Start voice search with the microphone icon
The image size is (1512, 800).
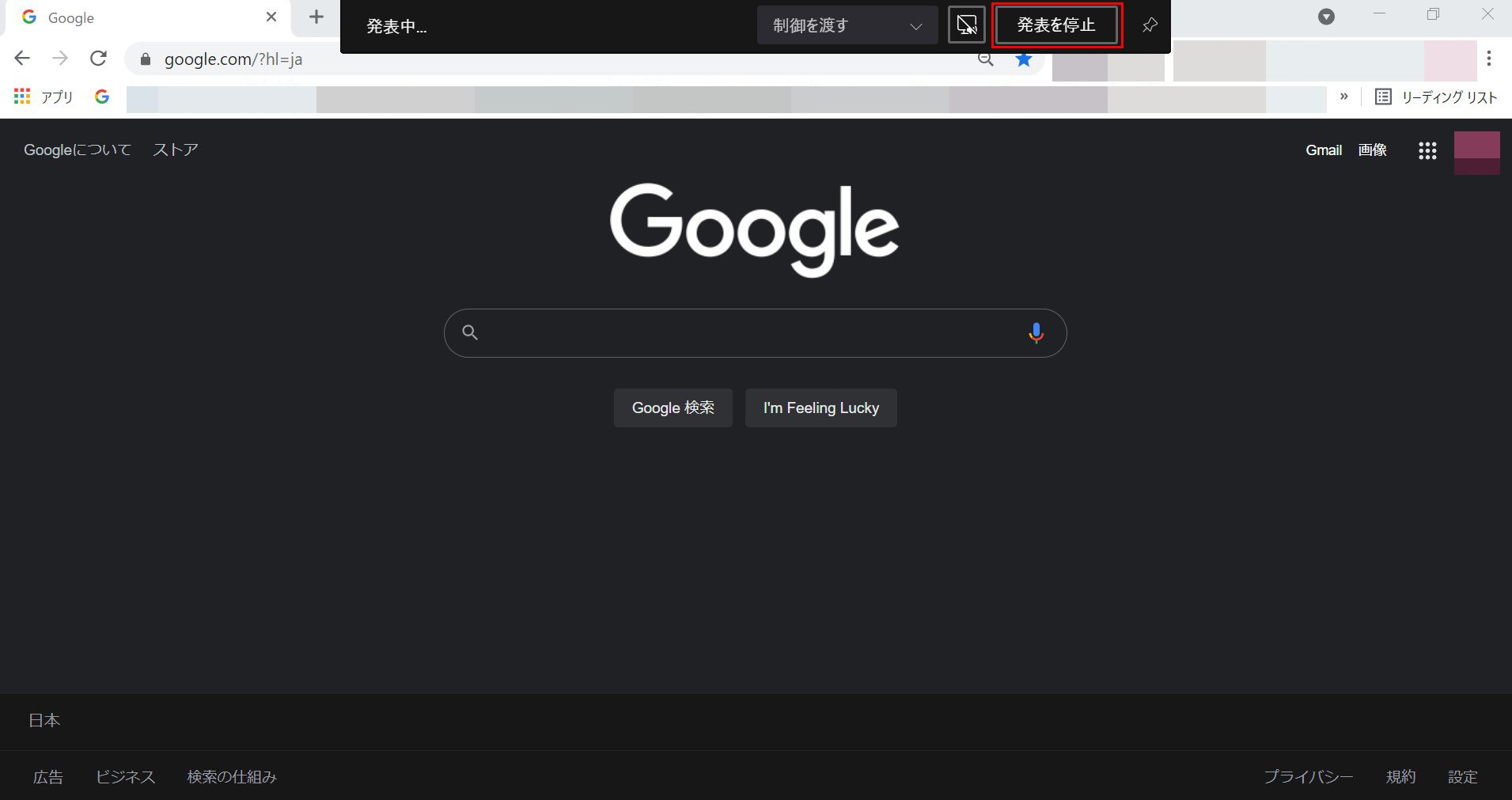click(x=1036, y=333)
